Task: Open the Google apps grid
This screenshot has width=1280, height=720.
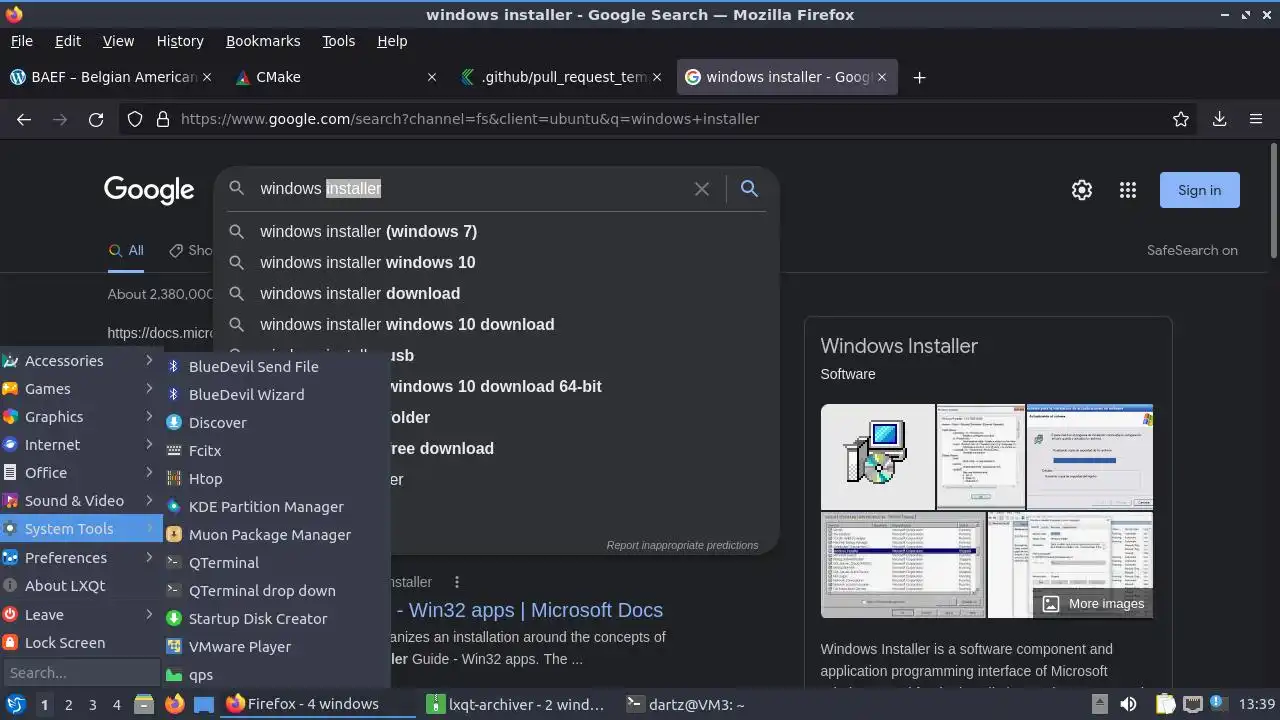Action: 1128,190
